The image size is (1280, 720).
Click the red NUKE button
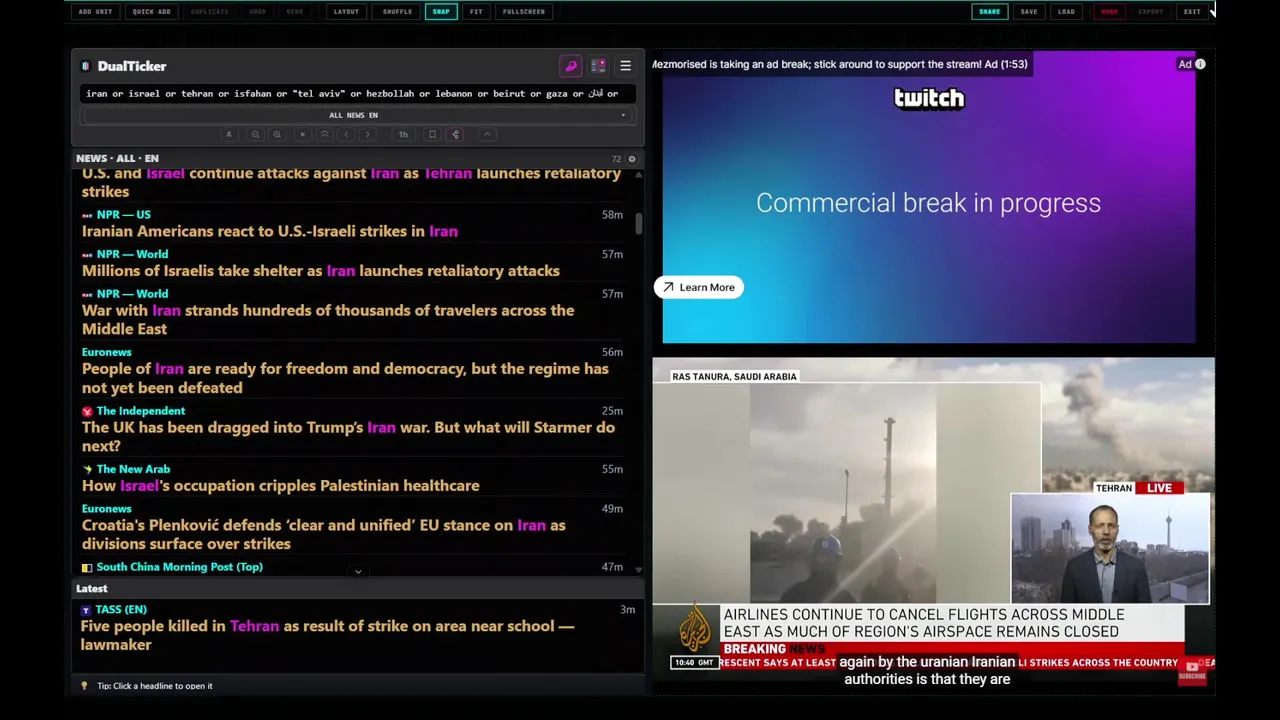1109,11
